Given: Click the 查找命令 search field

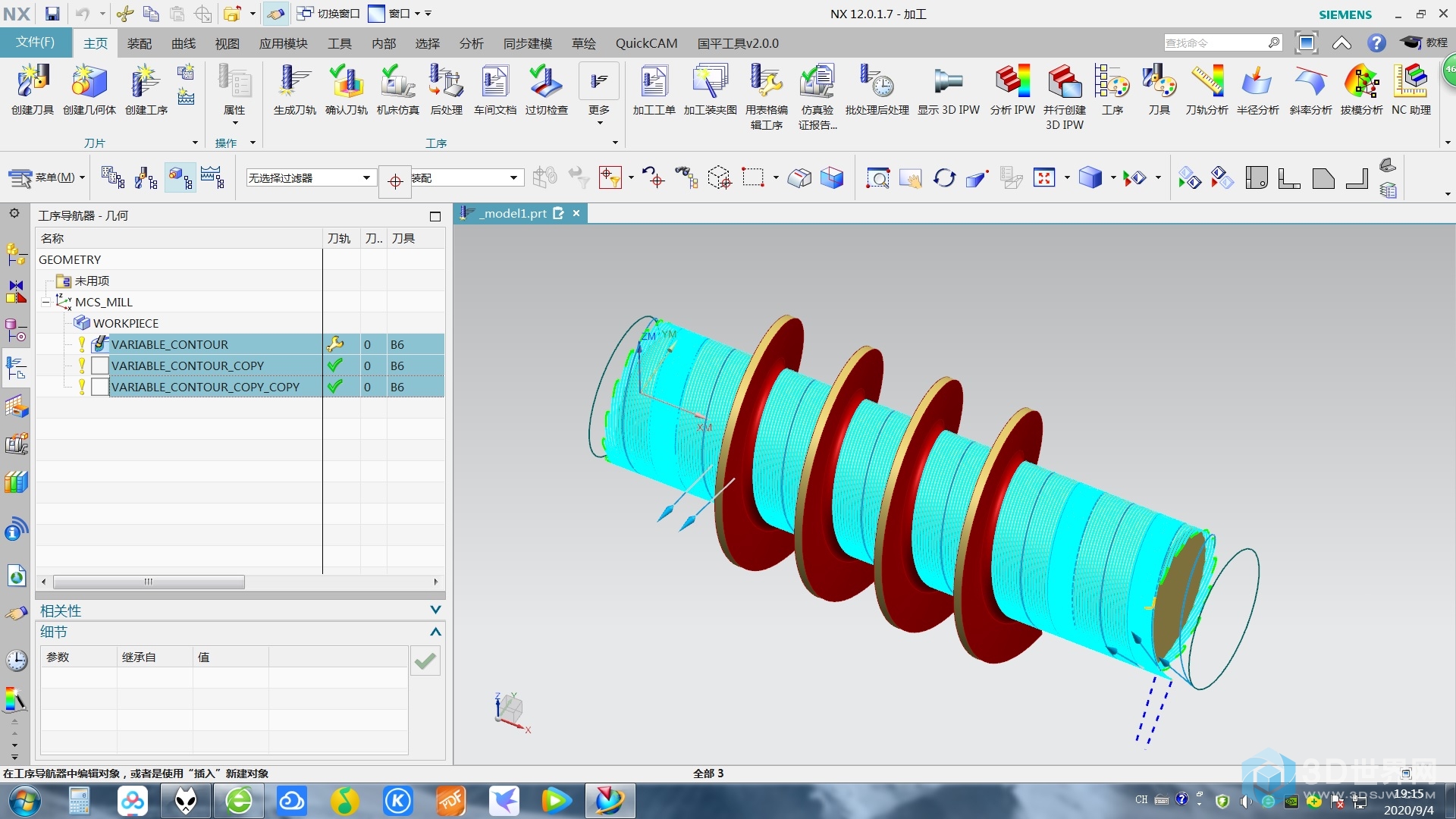Looking at the screenshot, I should pyautogui.click(x=1215, y=43).
